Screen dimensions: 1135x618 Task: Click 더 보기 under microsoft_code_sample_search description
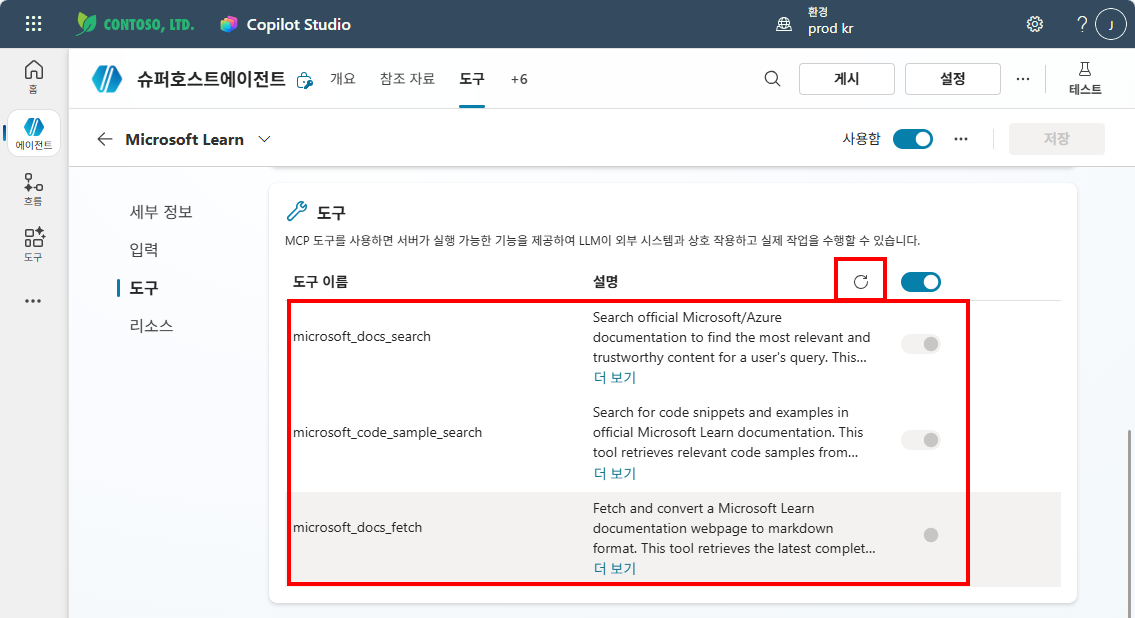click(x=615, y=473)
